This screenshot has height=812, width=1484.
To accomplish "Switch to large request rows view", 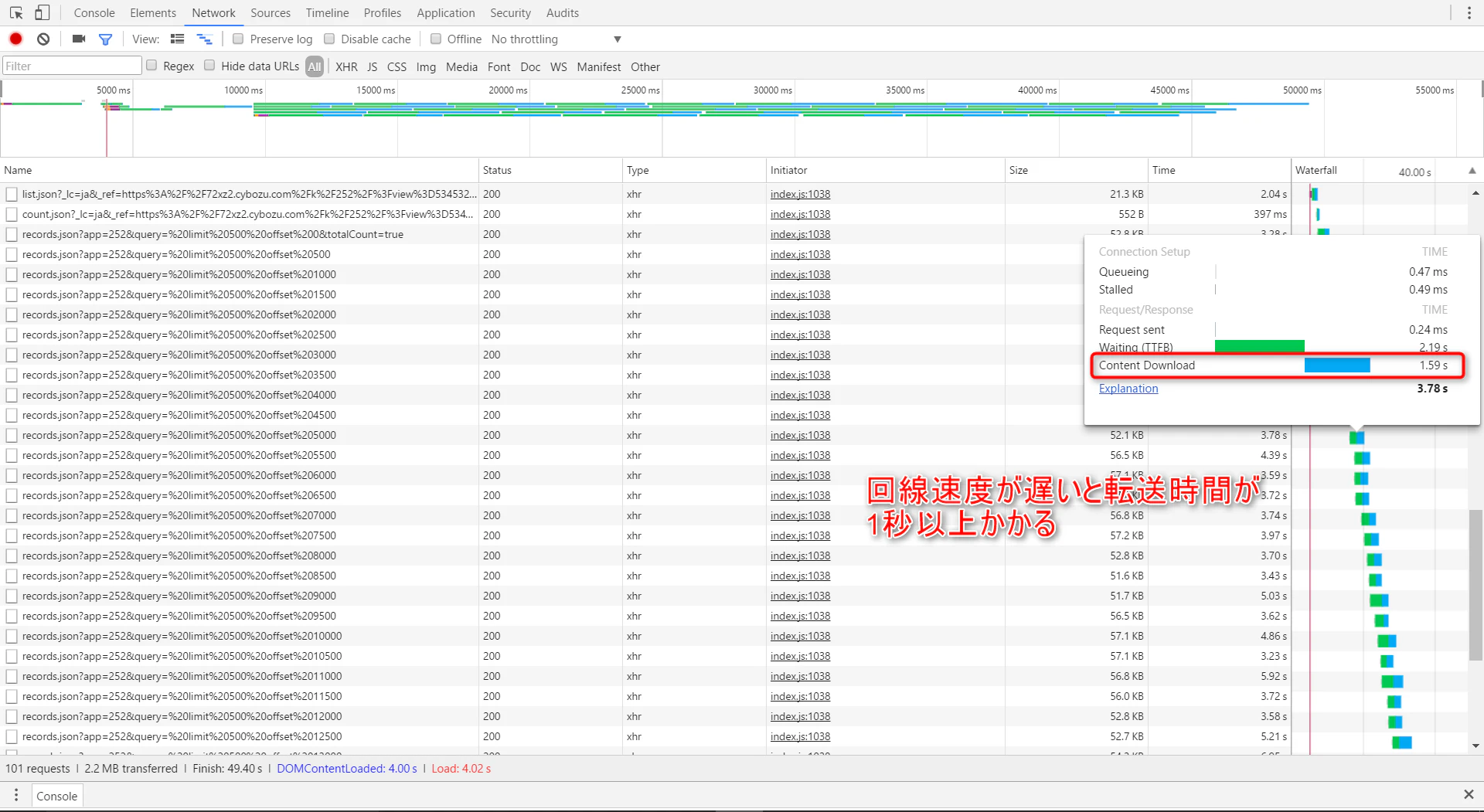I will tap(178, 39).
